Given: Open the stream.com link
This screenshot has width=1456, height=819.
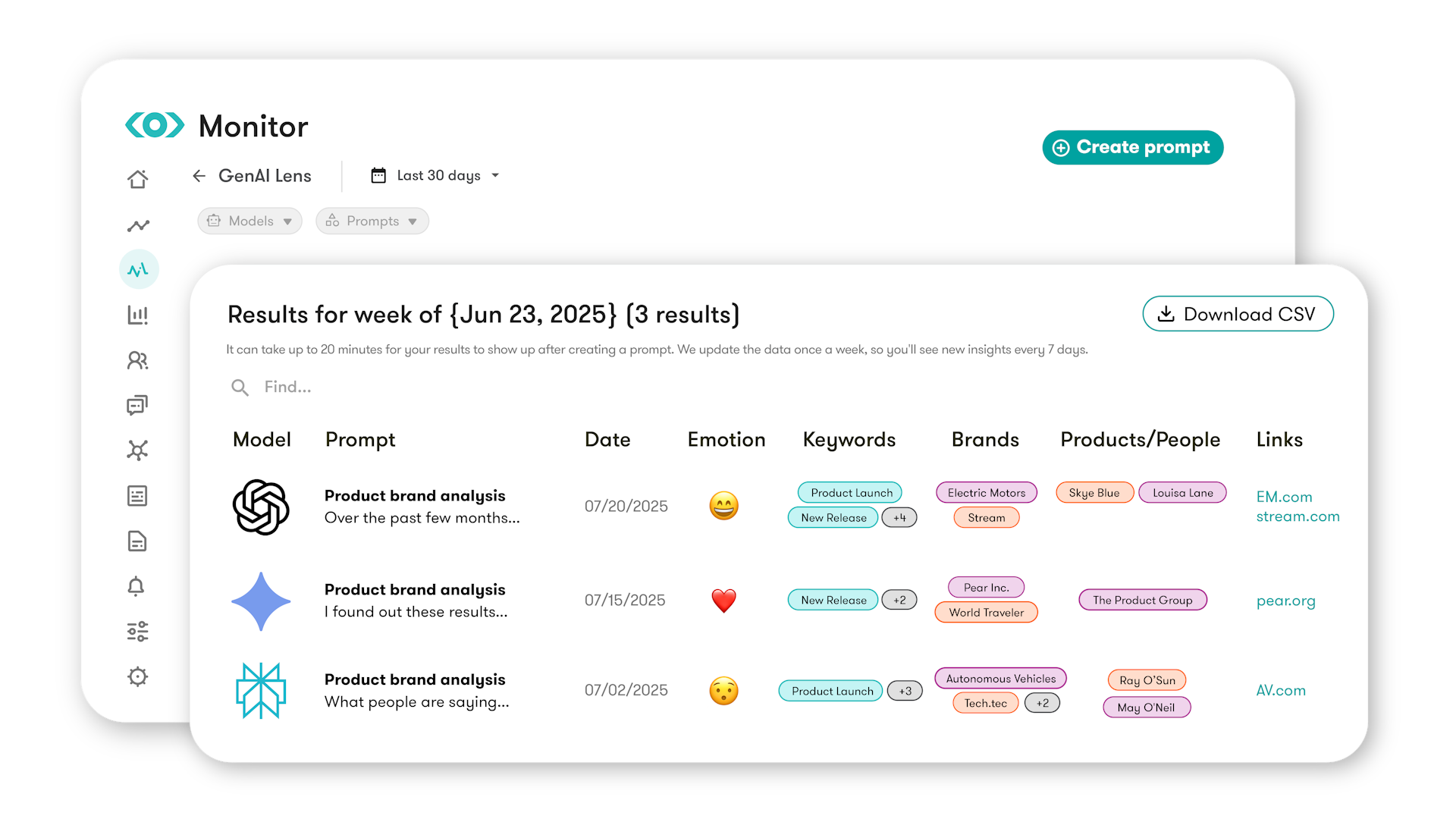Looking at the screenshot, I should [1298, 516].
